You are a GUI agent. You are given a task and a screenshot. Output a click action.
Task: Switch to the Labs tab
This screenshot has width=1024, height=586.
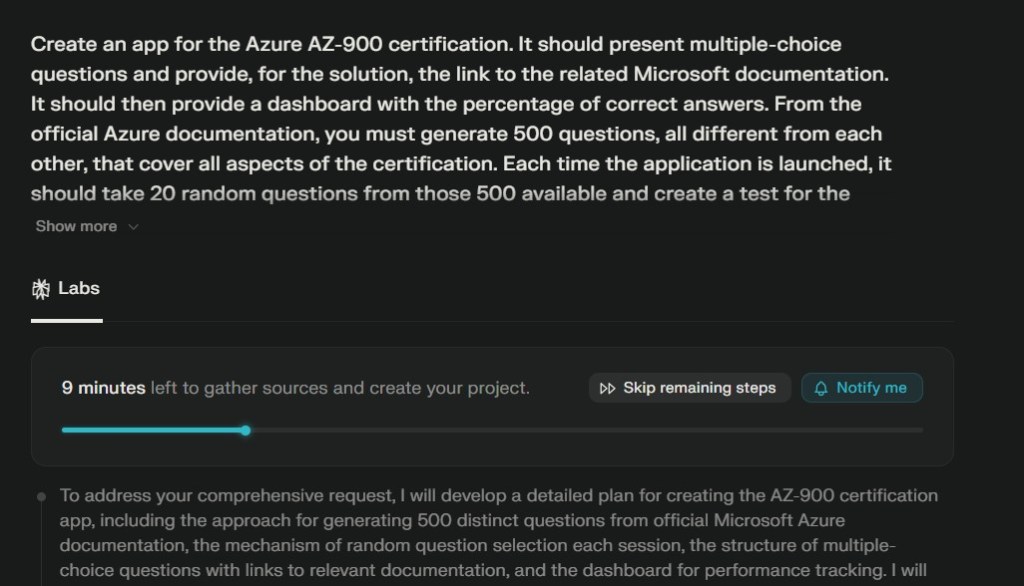tap(66, 289)
